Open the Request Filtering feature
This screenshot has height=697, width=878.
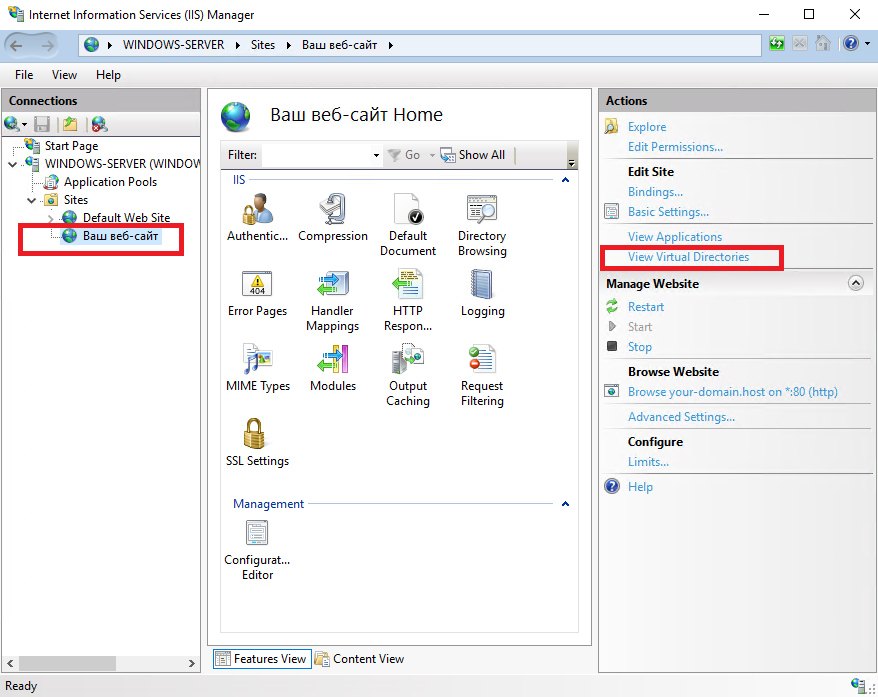[x=482, y=376]
